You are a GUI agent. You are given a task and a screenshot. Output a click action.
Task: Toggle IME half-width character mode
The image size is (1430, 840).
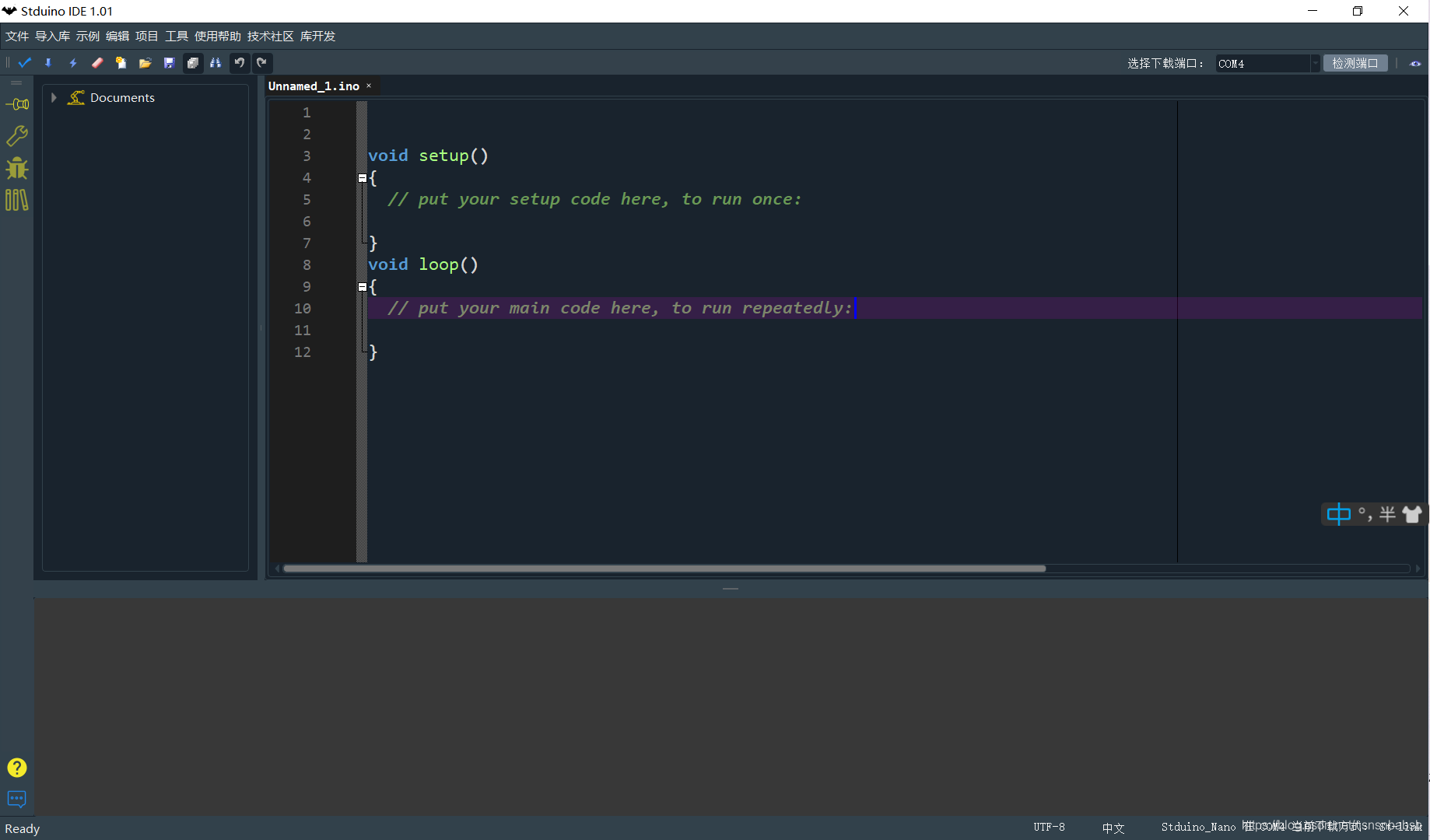[1387, 514]
